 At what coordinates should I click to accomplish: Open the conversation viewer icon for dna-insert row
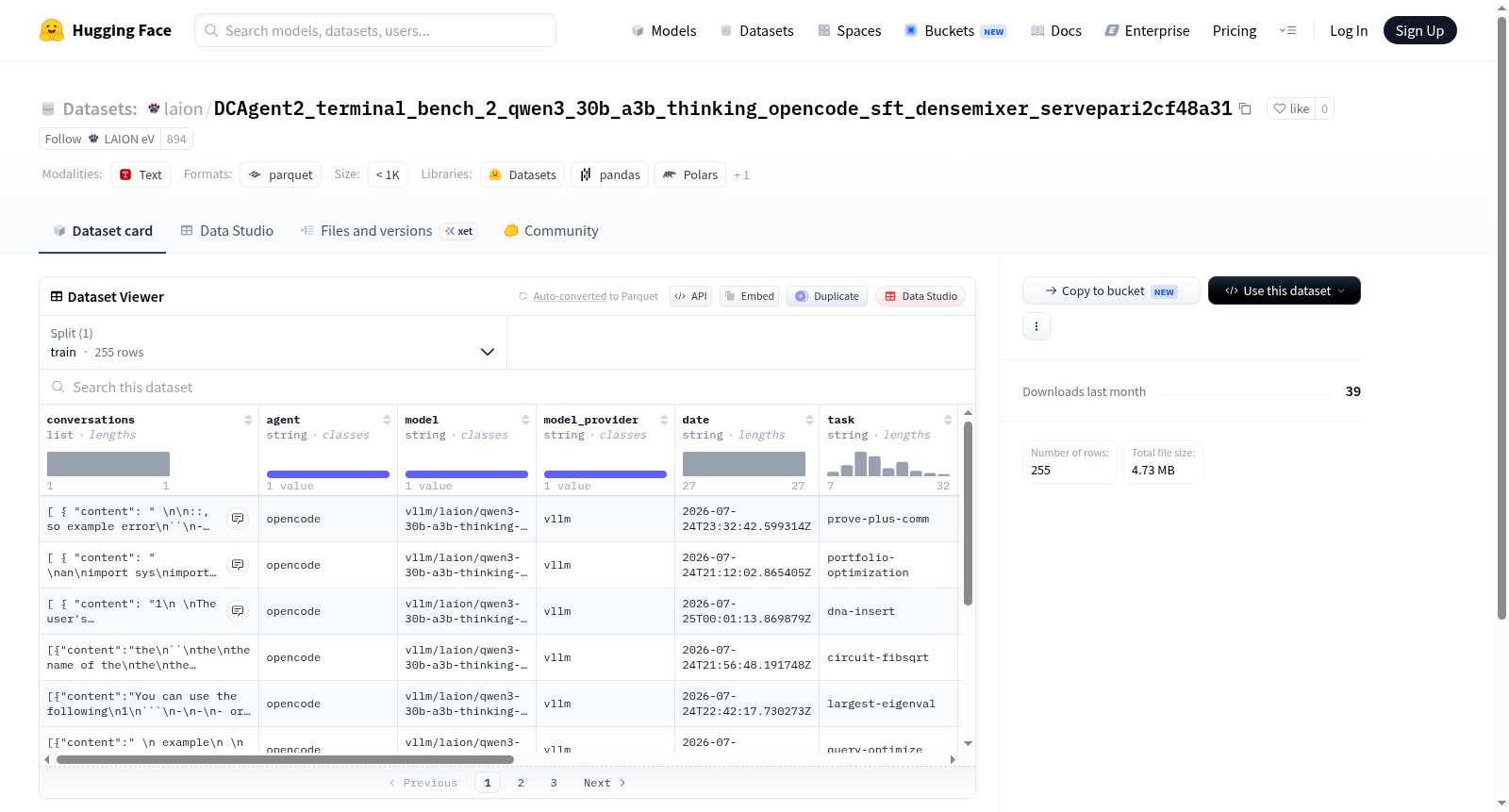(x=238, y=611)
